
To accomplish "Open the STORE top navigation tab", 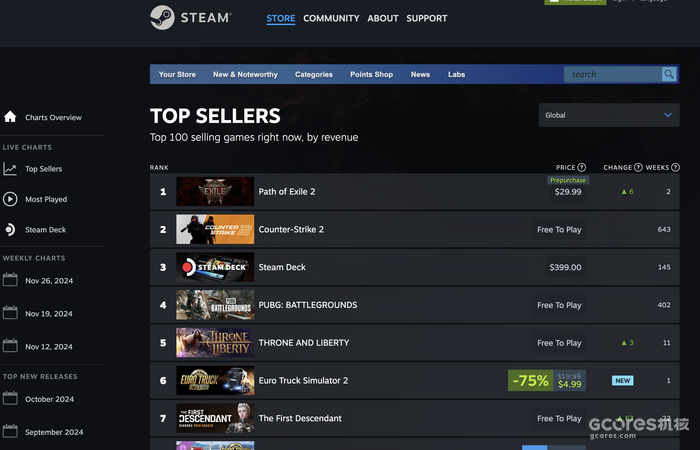I will [x=281, y=18].
